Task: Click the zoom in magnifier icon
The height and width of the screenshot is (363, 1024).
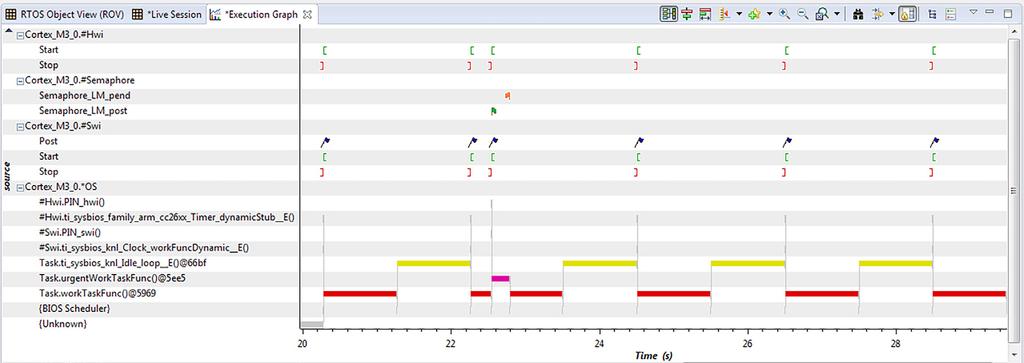Action: tap(784, 14)
